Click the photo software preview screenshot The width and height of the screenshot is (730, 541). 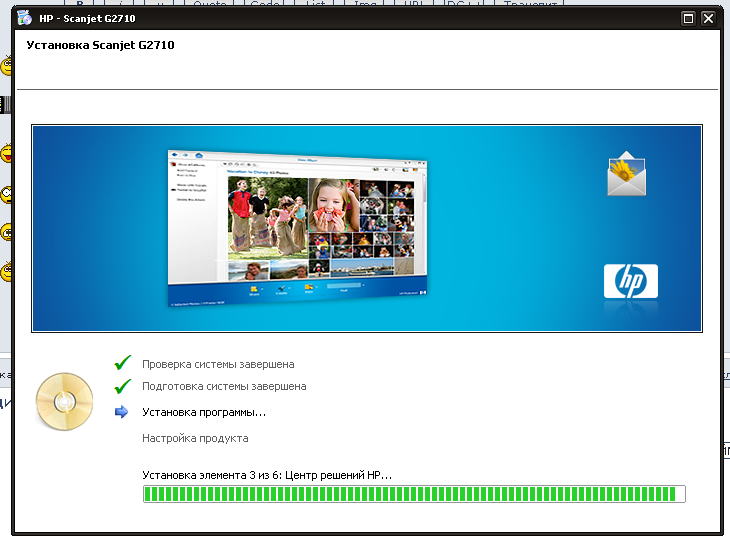pyautogui.click(x=297, y=228)
